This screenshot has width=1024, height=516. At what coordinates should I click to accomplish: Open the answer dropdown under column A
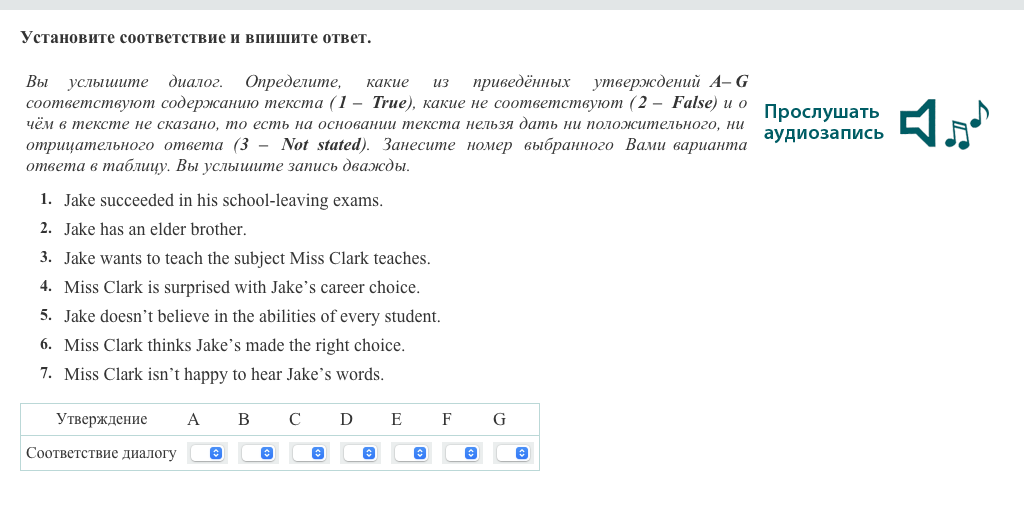pos(207,453)
